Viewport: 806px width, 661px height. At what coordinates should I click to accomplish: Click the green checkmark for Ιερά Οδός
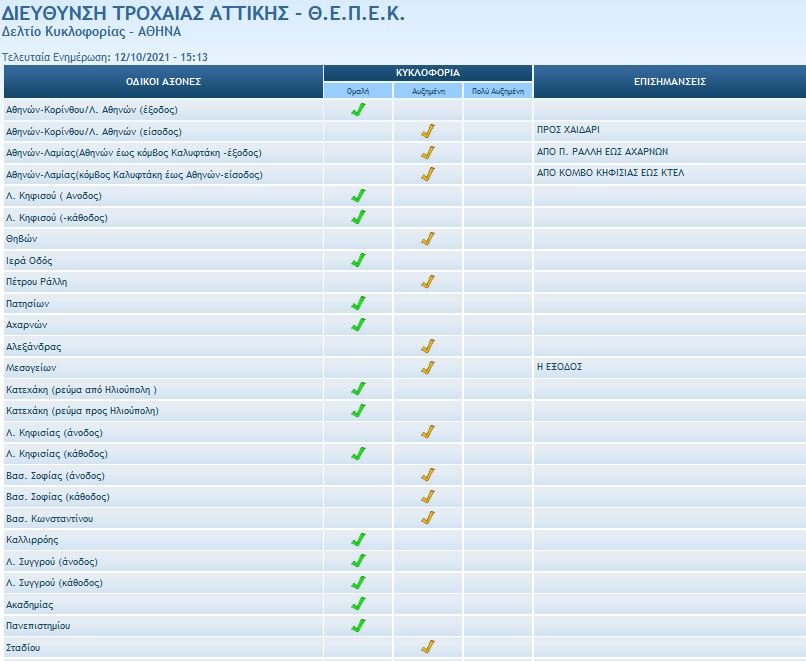point(358,260)
